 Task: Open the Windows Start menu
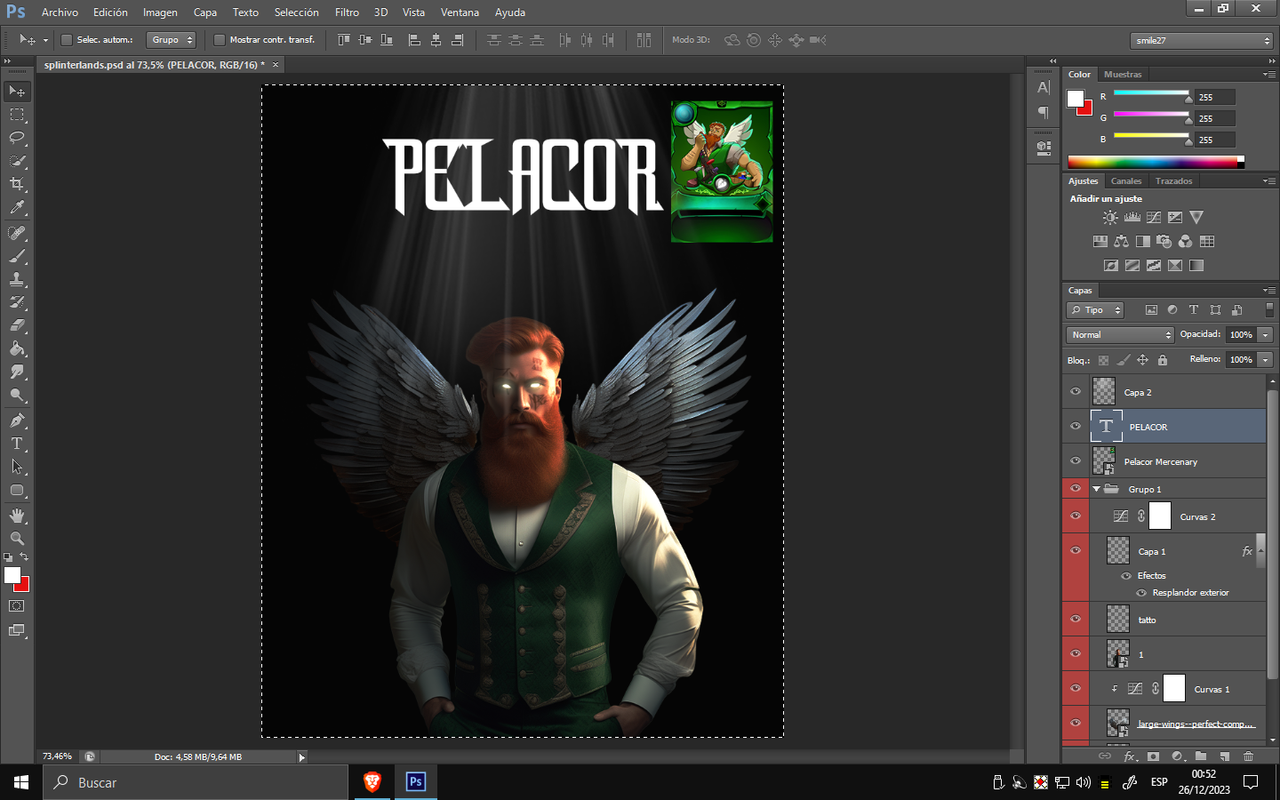point(21,782)
